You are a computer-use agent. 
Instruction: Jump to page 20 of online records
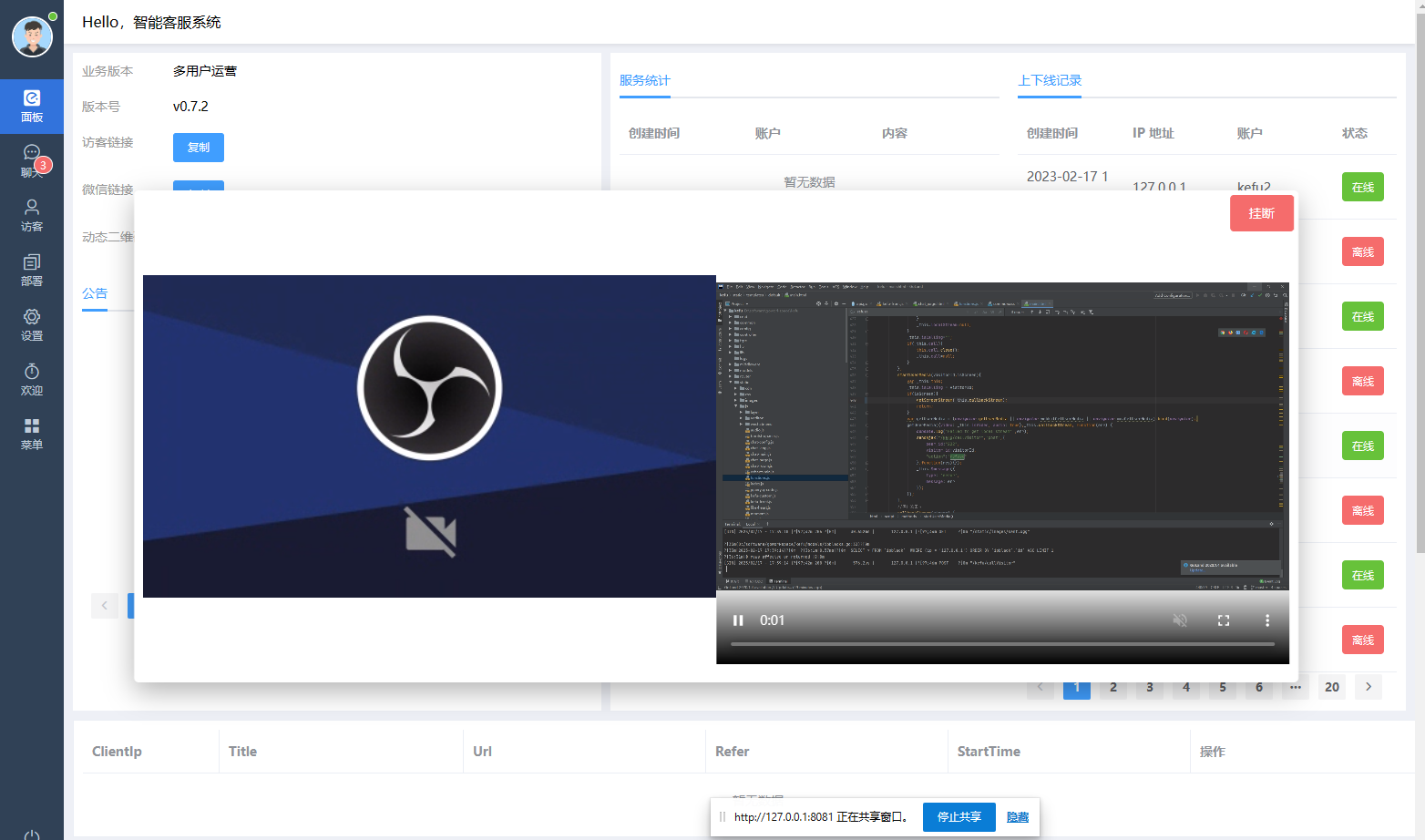coord(1332,687)
